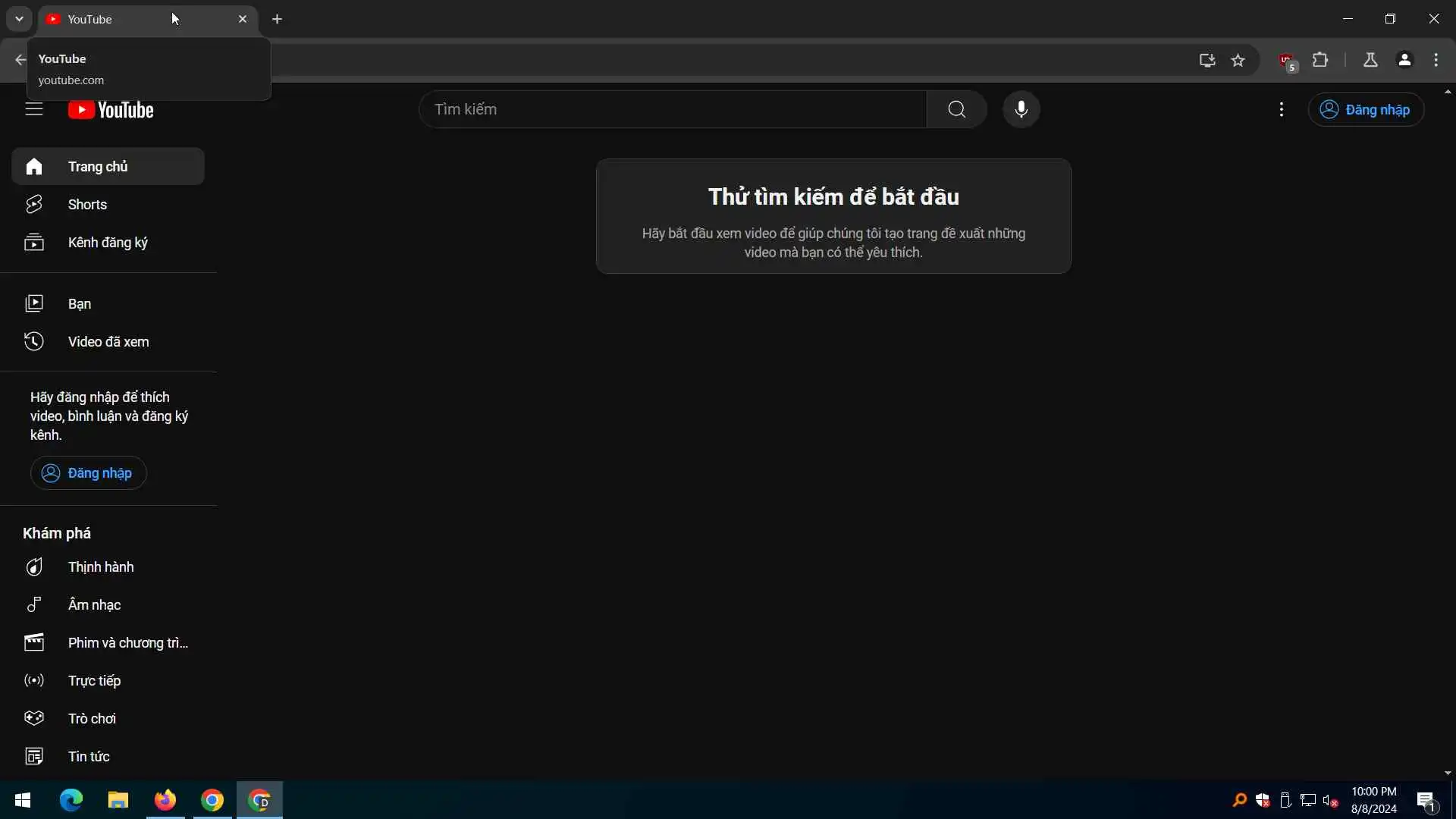Click the search magnifier button
1456x819 pixels.
956,109
